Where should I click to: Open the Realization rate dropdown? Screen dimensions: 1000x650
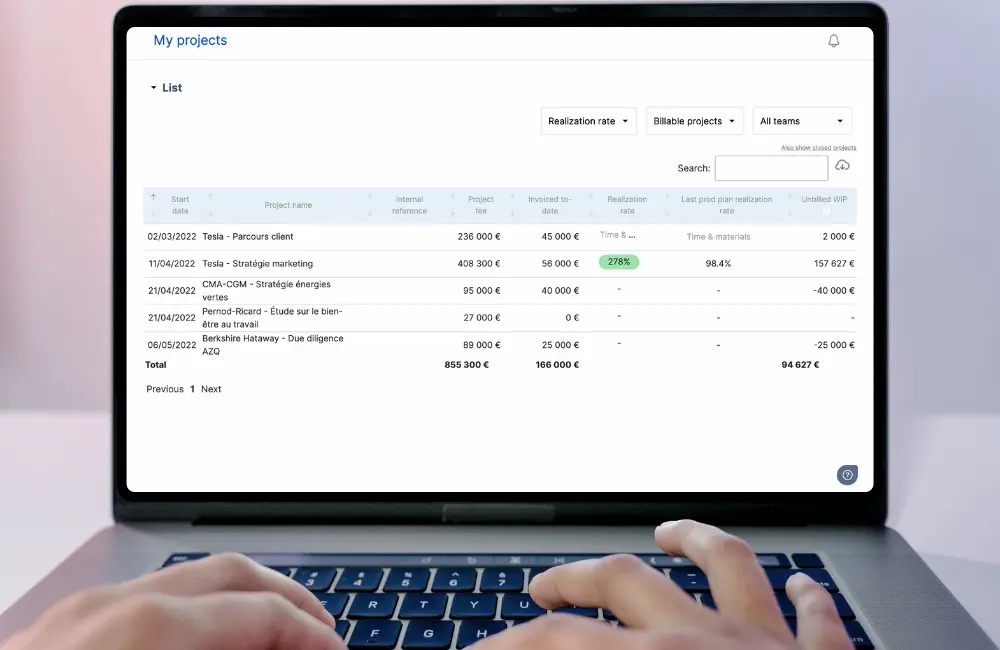(x=588, y=121)
